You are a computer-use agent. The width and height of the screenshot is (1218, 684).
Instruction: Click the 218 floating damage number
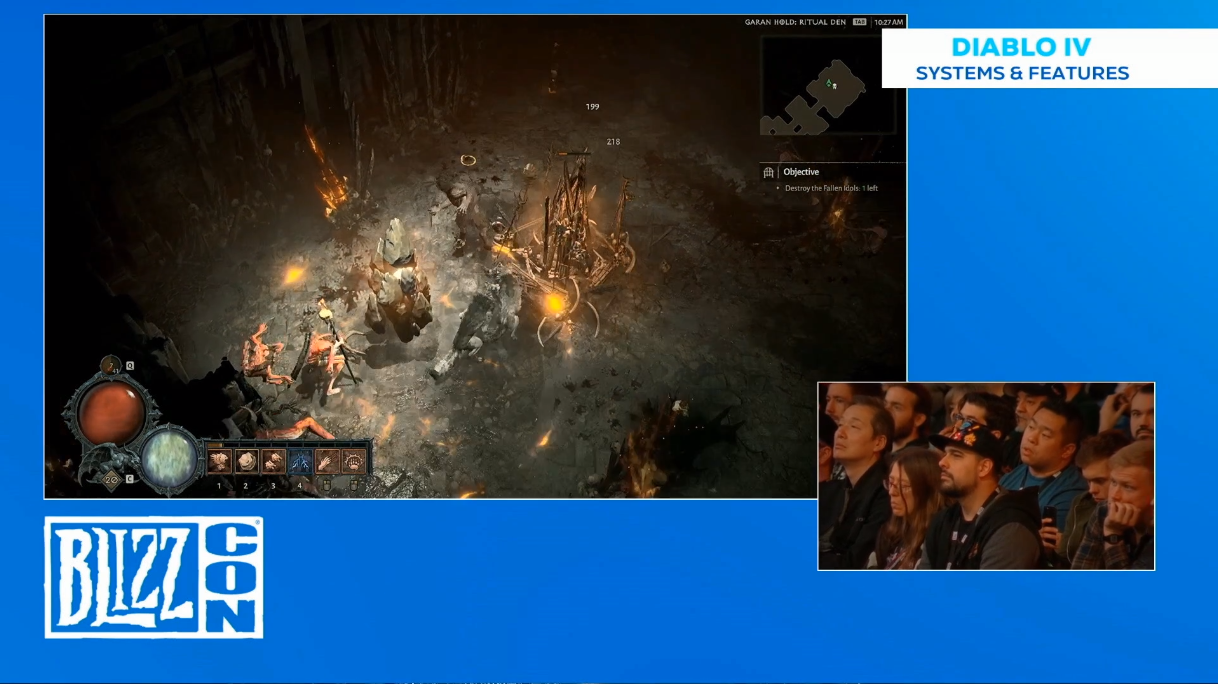coord(613,142)
